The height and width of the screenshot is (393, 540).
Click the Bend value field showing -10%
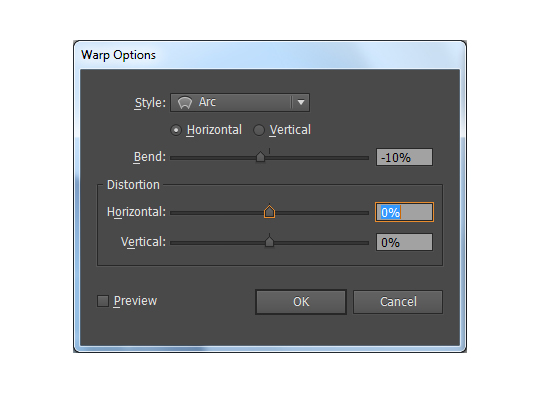pyautogui.click(x=404, y=157)
